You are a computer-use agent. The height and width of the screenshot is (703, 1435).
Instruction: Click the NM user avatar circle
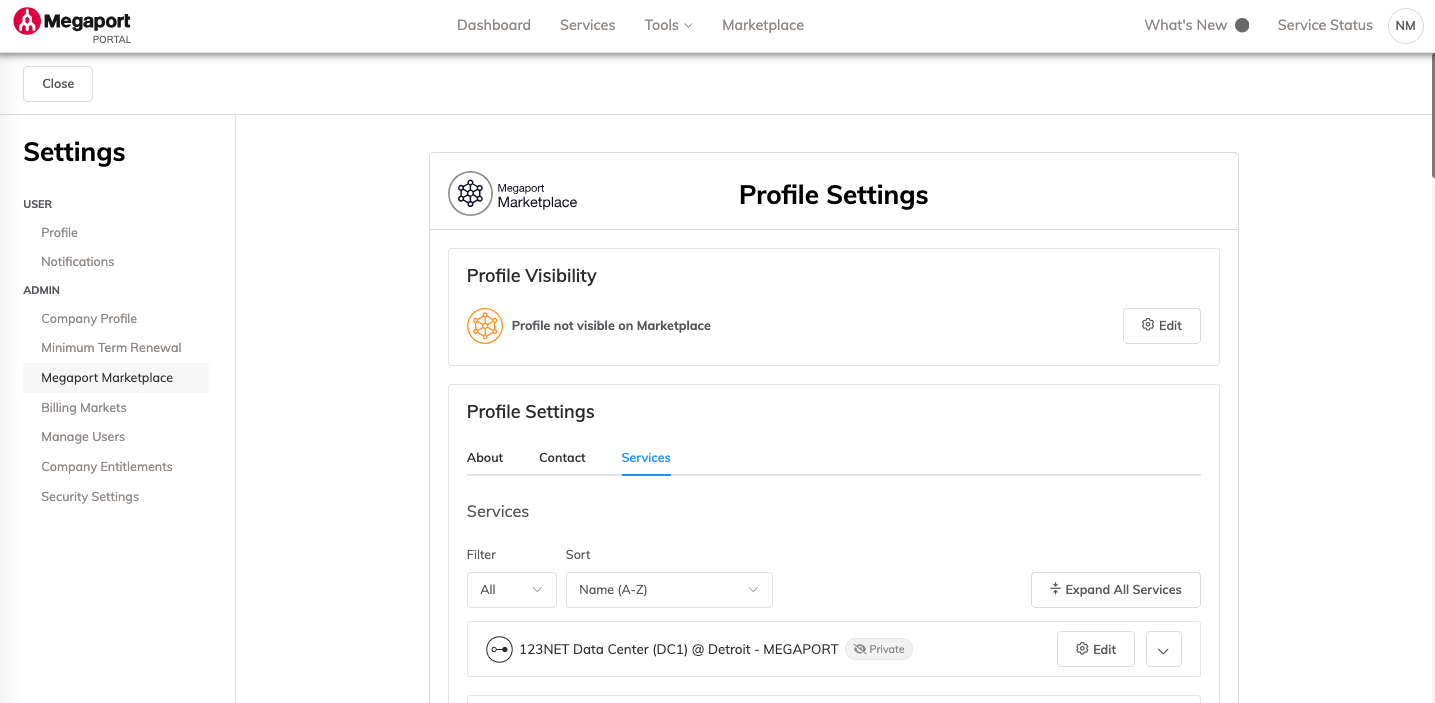[1405, 25]
